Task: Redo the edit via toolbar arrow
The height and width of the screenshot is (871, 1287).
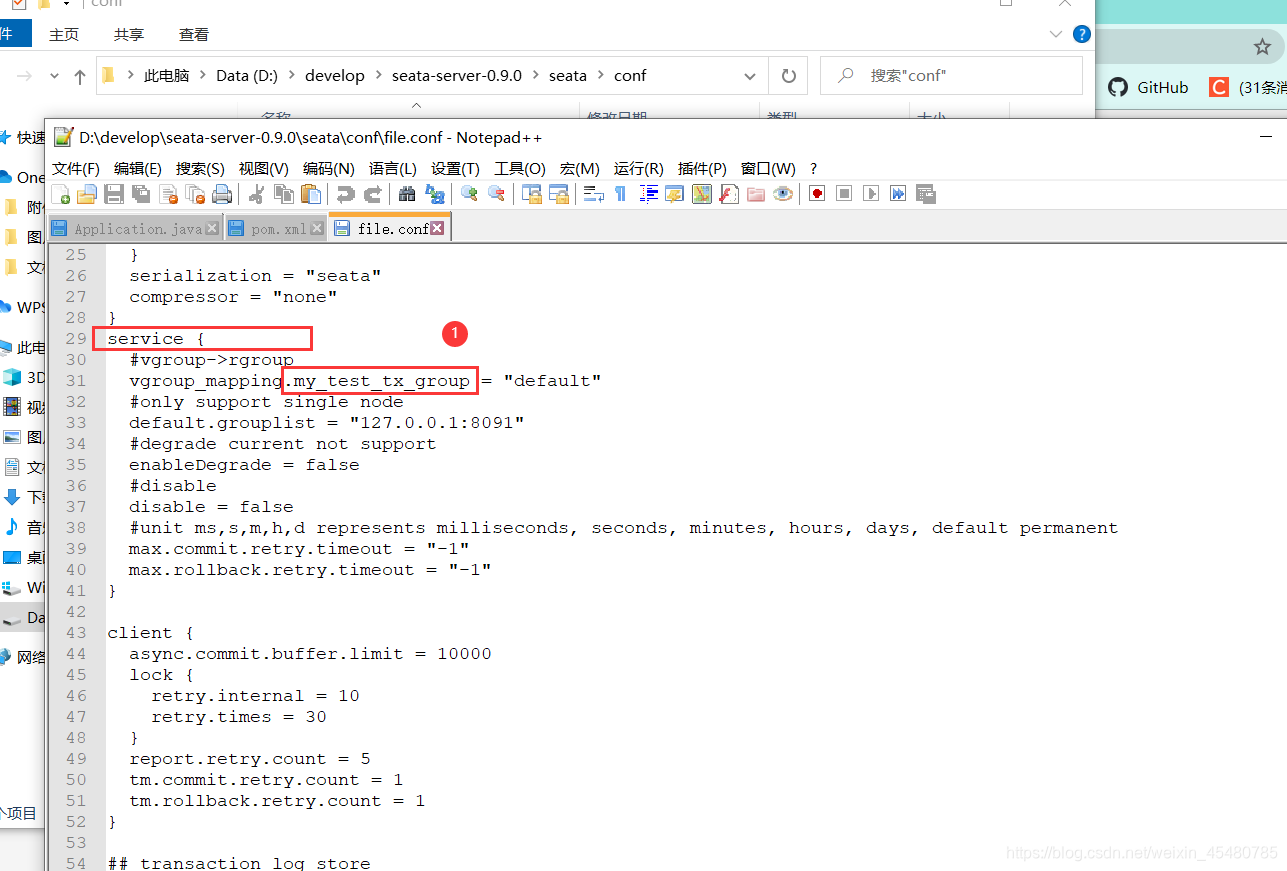Action: coord(373,194)
